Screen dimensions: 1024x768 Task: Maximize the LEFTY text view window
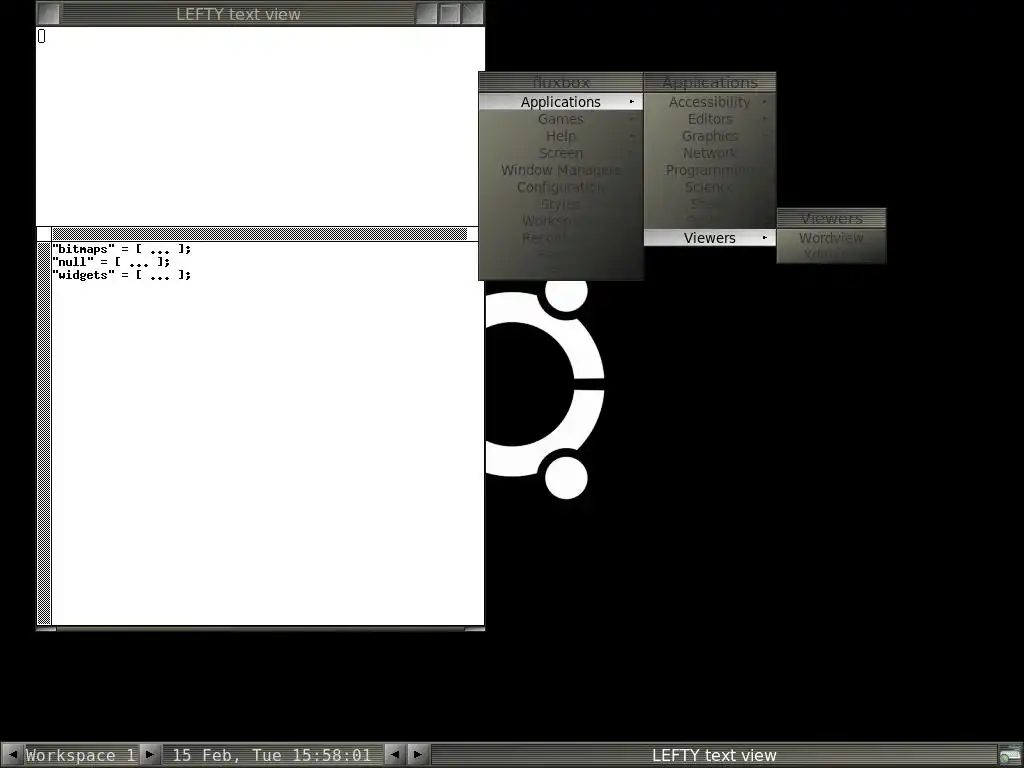(449, 14)
